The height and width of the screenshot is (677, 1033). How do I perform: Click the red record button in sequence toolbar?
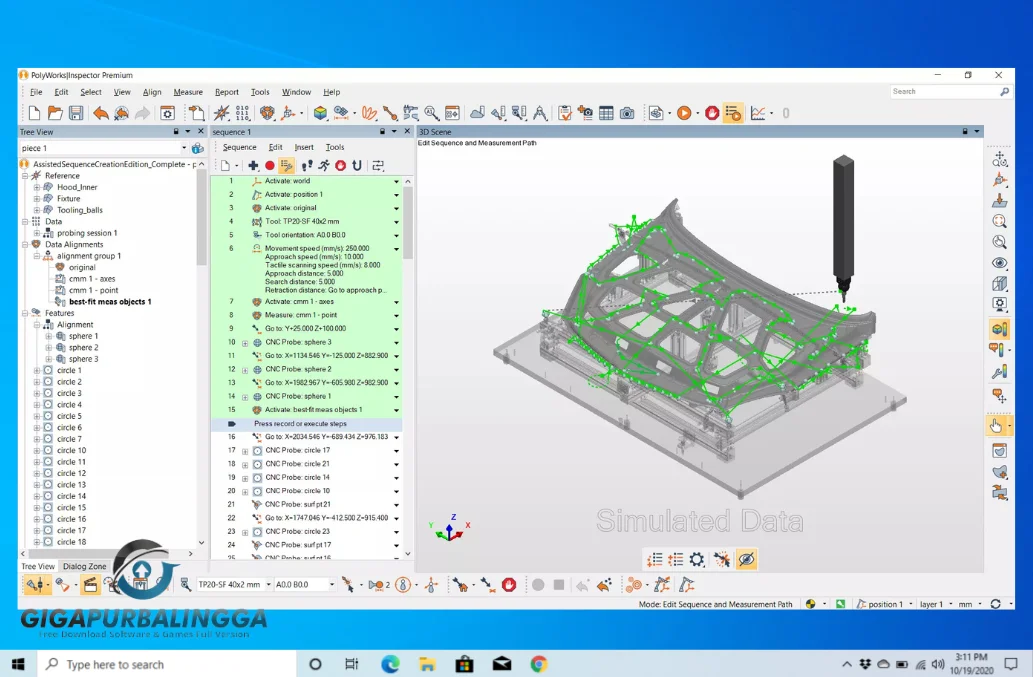[x=269, y=165]
